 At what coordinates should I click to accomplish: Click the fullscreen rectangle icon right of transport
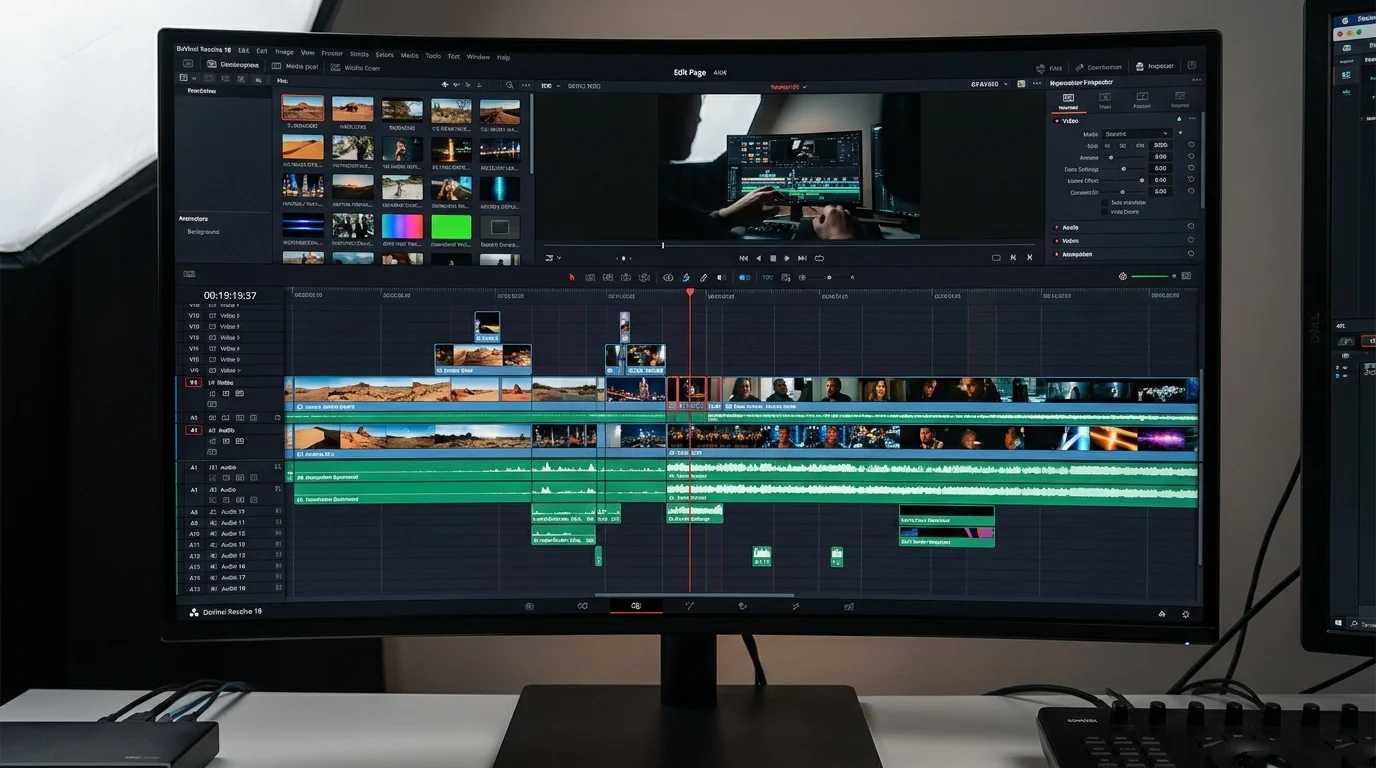pos(994,258)
